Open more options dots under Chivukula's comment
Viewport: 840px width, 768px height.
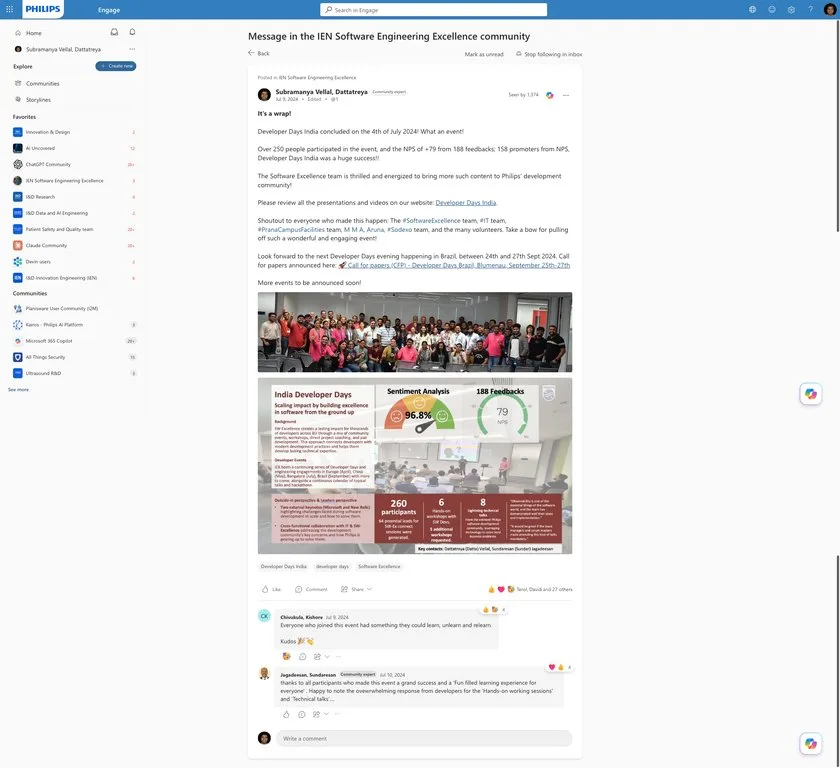tap(338, 656)
